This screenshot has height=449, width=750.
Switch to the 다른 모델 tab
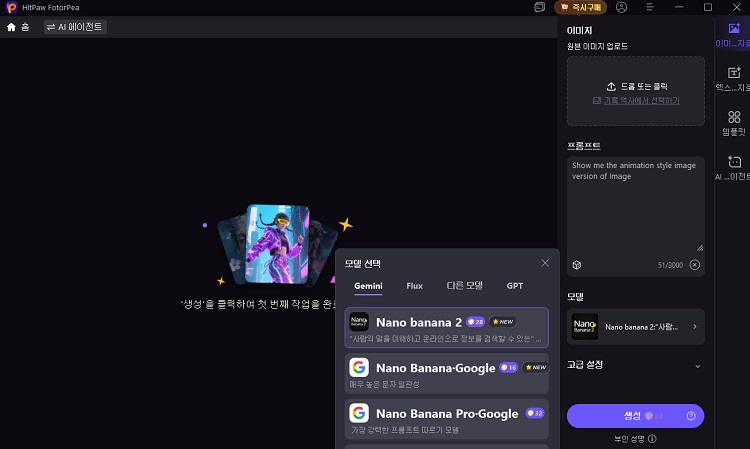(464, 285)
